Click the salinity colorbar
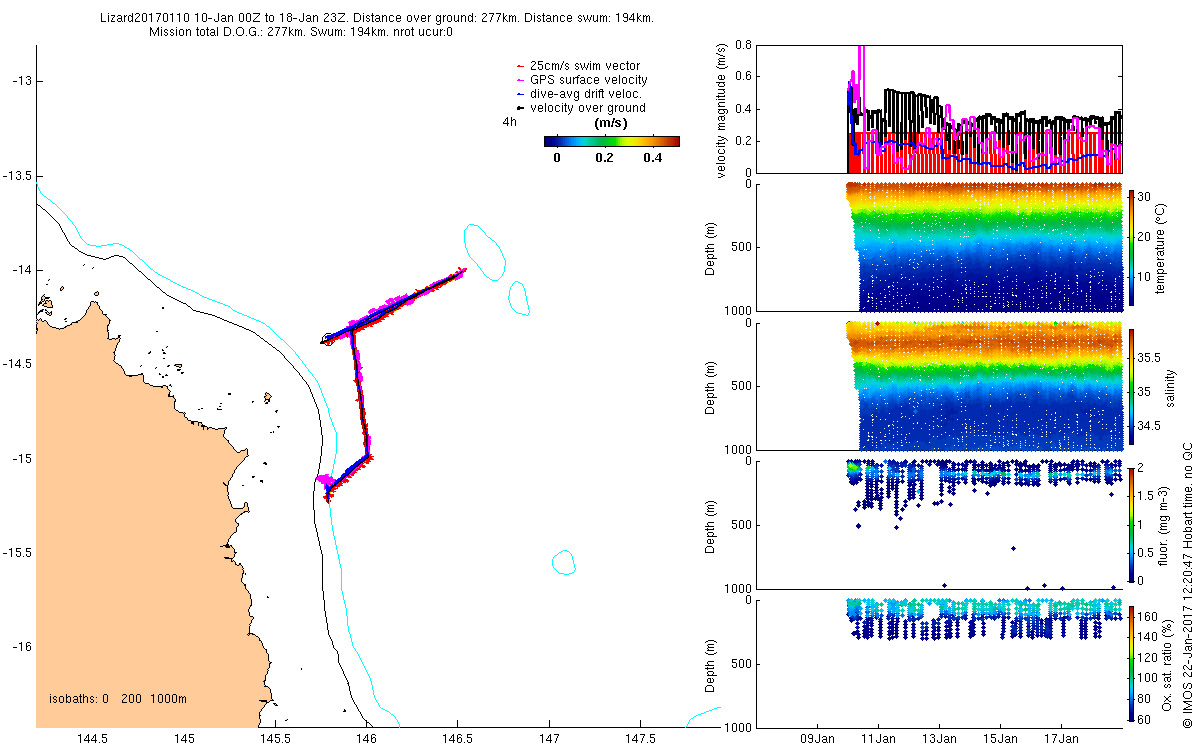The image size is (1200, 750). click(x=1132, y=386)
